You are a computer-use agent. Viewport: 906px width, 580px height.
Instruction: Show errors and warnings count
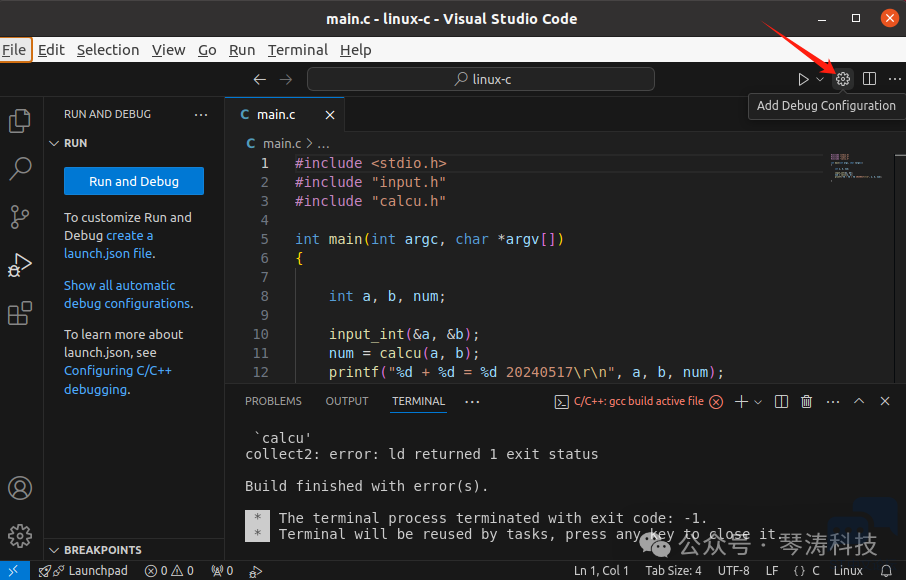[169, 571]
